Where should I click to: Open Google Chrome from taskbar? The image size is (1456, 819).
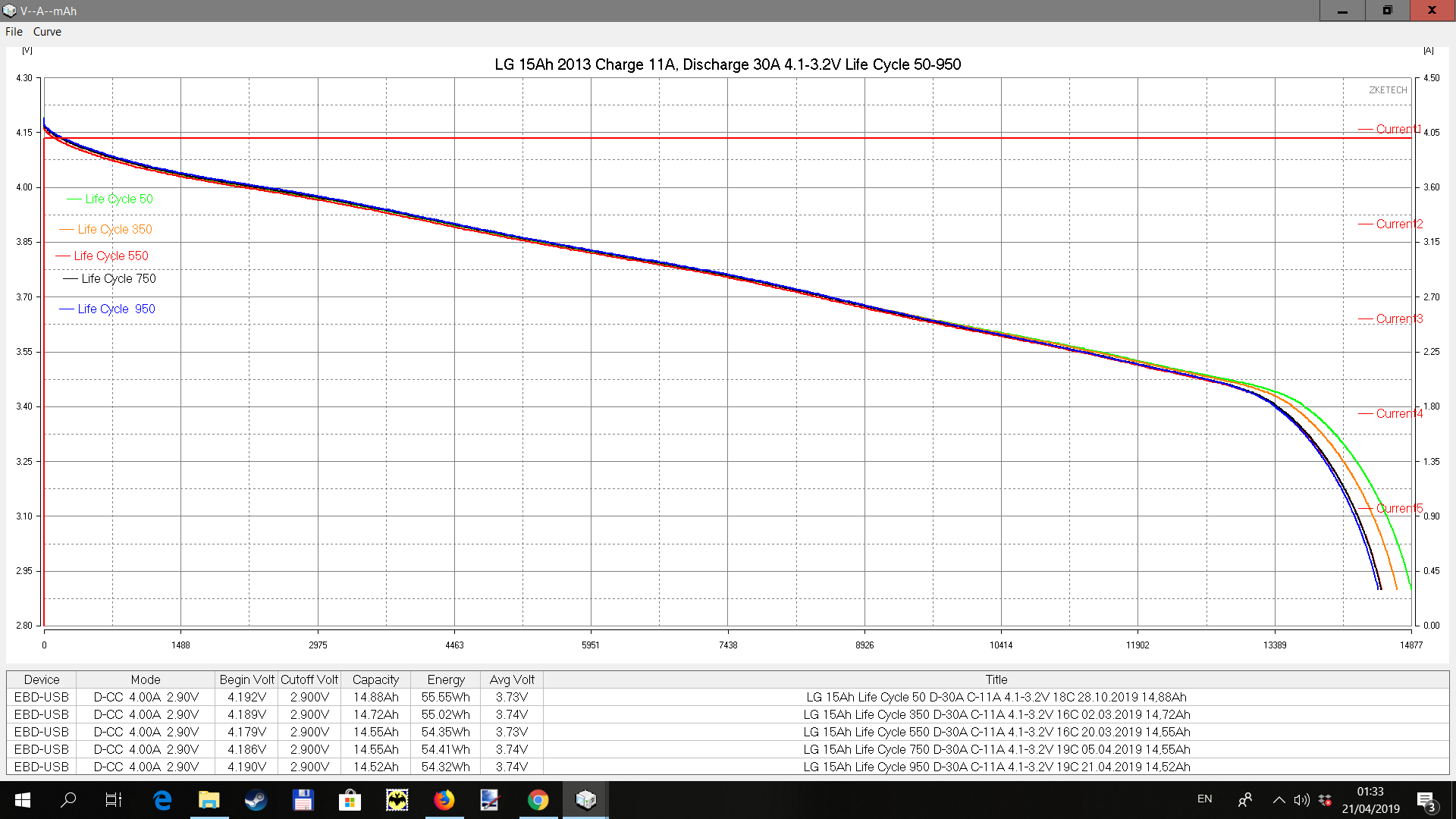coord(538,799)
